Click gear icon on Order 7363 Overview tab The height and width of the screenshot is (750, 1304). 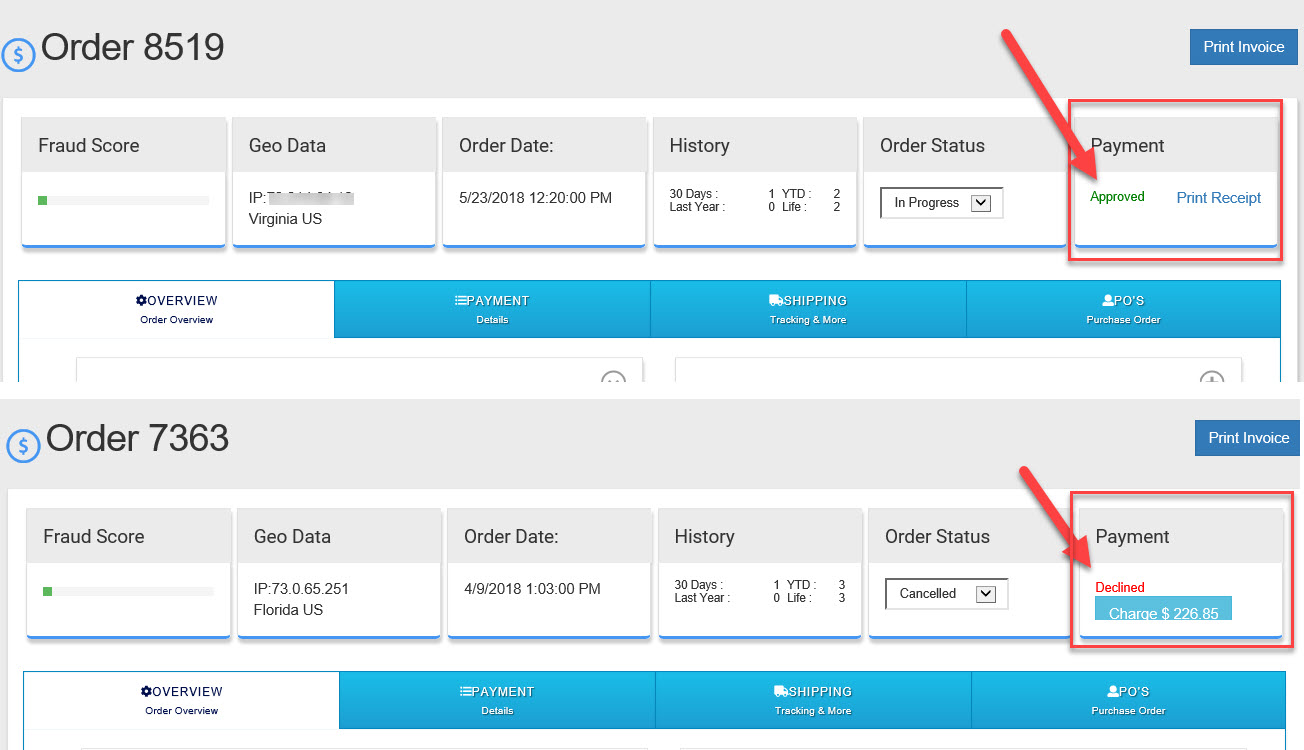pyautogui.click(x=146, y=691)
